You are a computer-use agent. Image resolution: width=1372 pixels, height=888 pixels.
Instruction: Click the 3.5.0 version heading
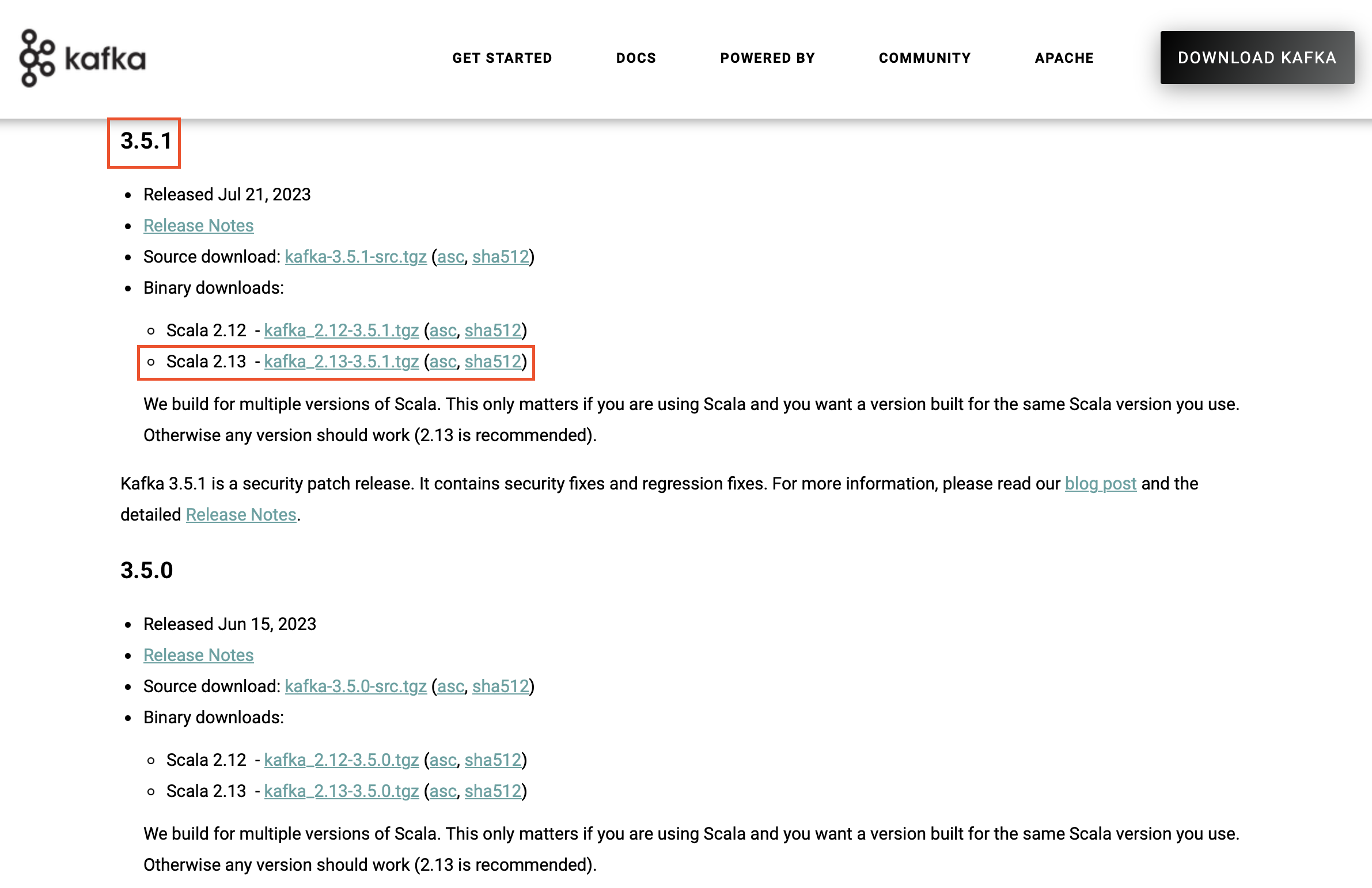146,571
